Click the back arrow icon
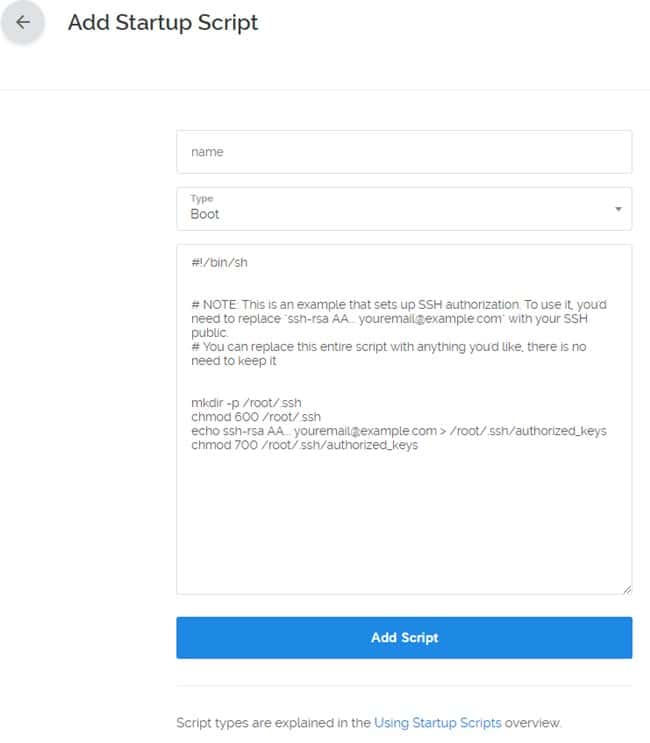This screenshot has width=650, height=743. click(23, 23)
